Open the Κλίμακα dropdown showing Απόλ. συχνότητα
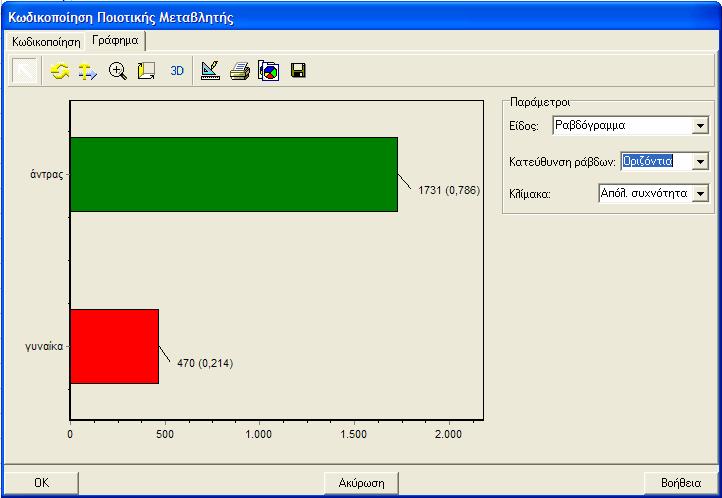This screenshot has height=498, width=722. pos(653,193)
